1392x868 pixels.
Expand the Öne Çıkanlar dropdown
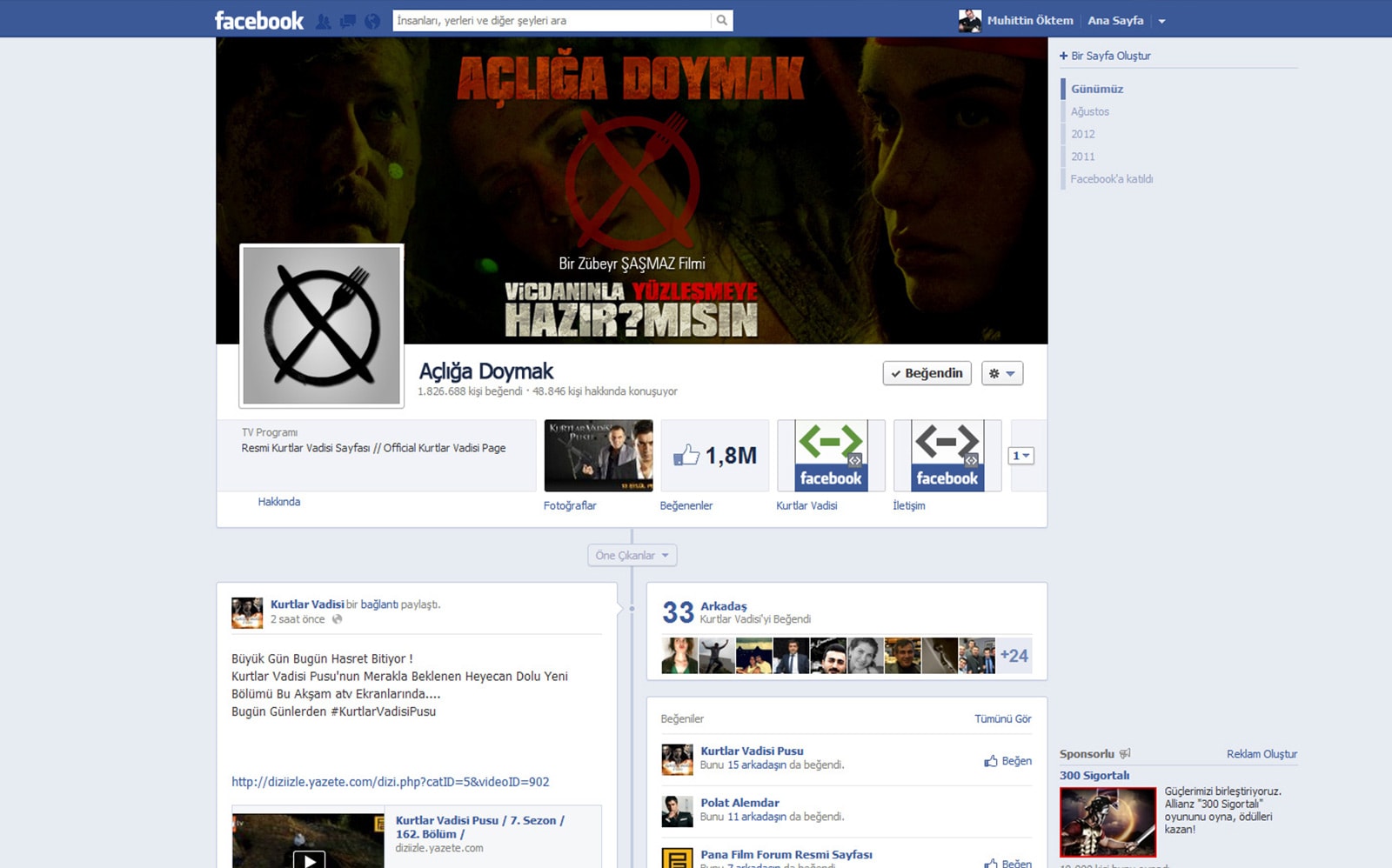632,556
